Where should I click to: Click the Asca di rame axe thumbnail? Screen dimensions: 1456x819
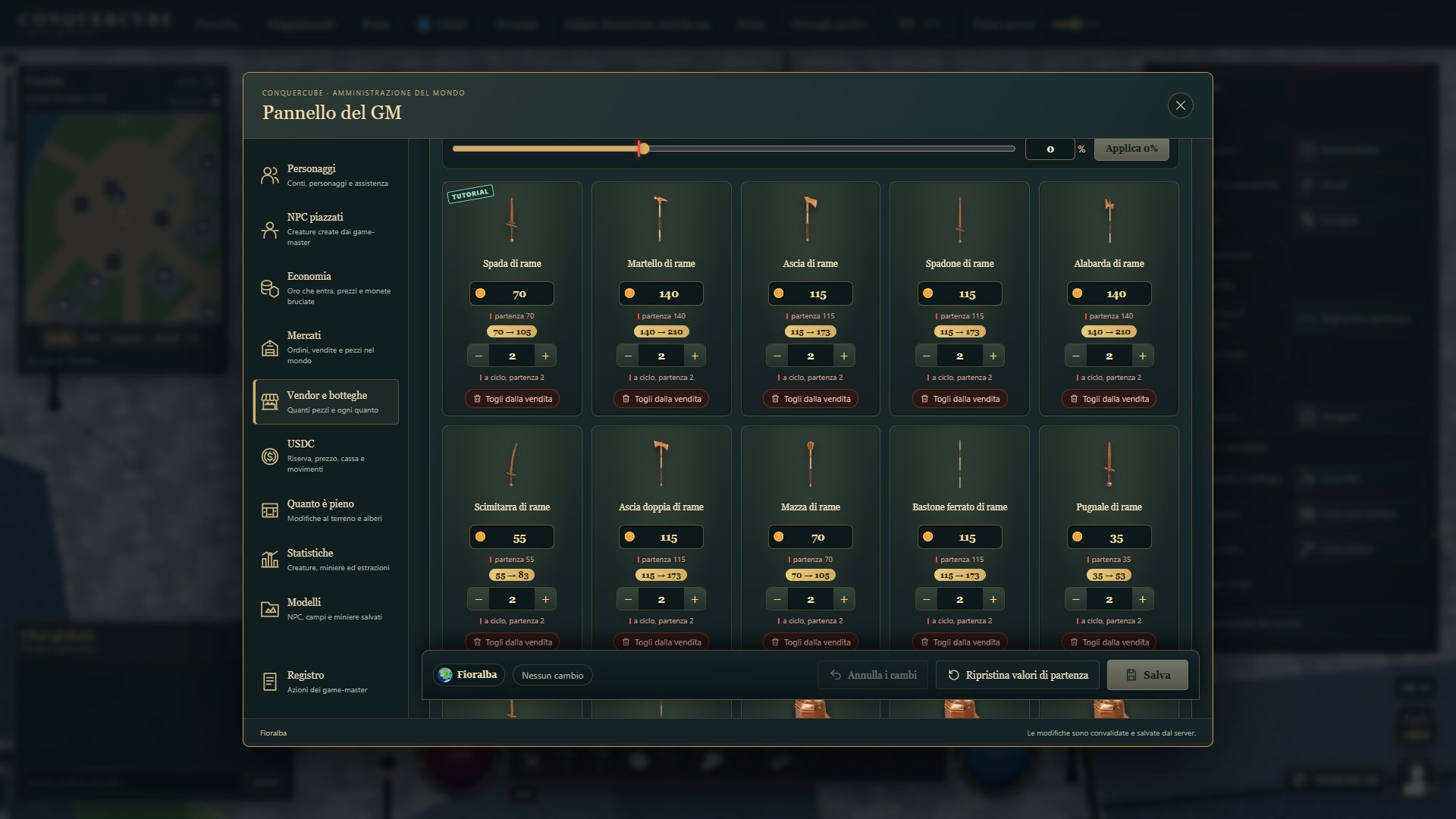(810, 218)
